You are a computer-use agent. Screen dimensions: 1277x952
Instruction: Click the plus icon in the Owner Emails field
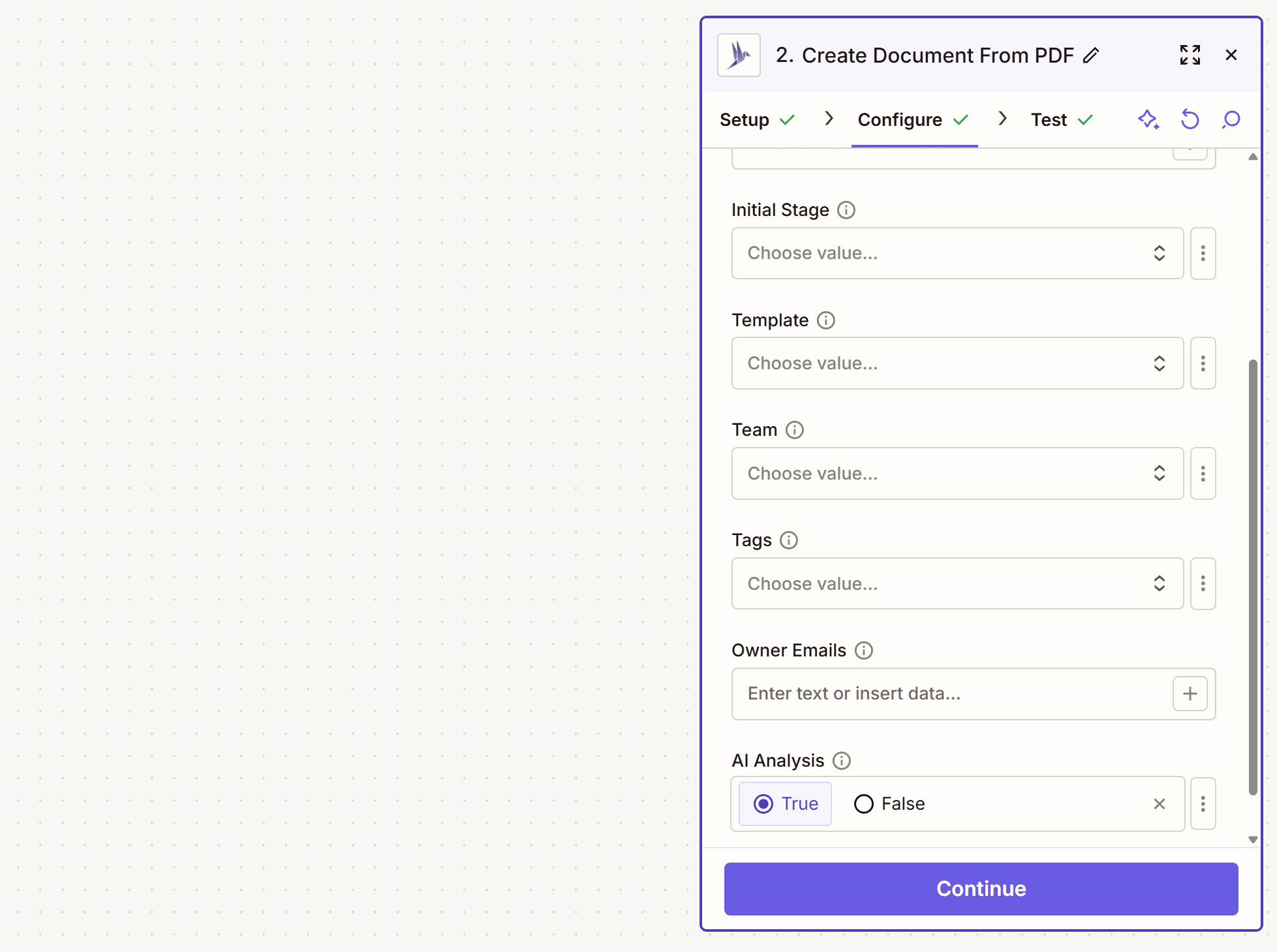pyautogui.click(x=1190, y=694)
